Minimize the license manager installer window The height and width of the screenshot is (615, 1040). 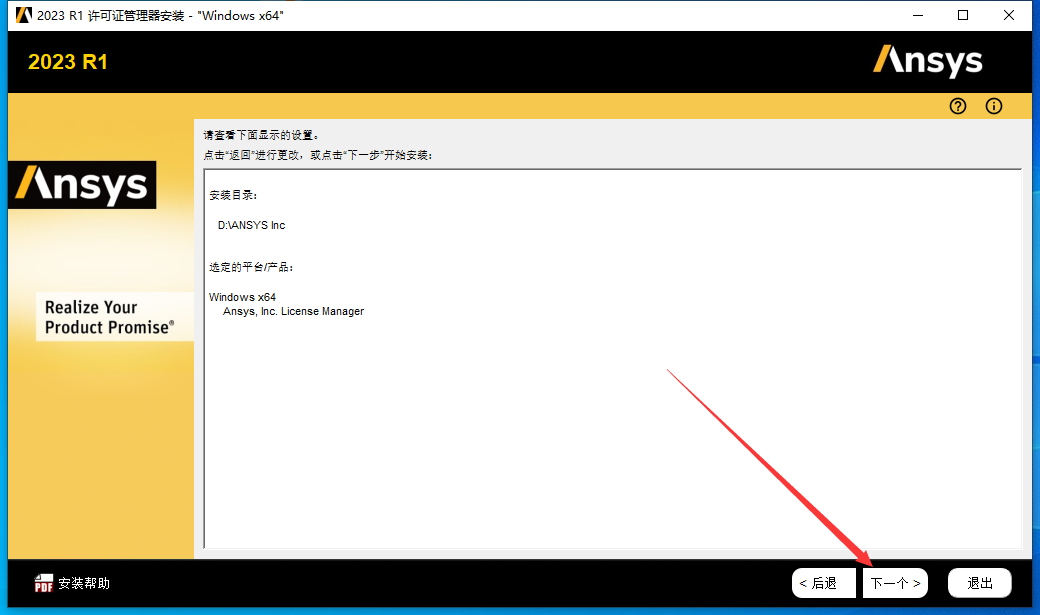pyautogui.click(x=917, y=15)
